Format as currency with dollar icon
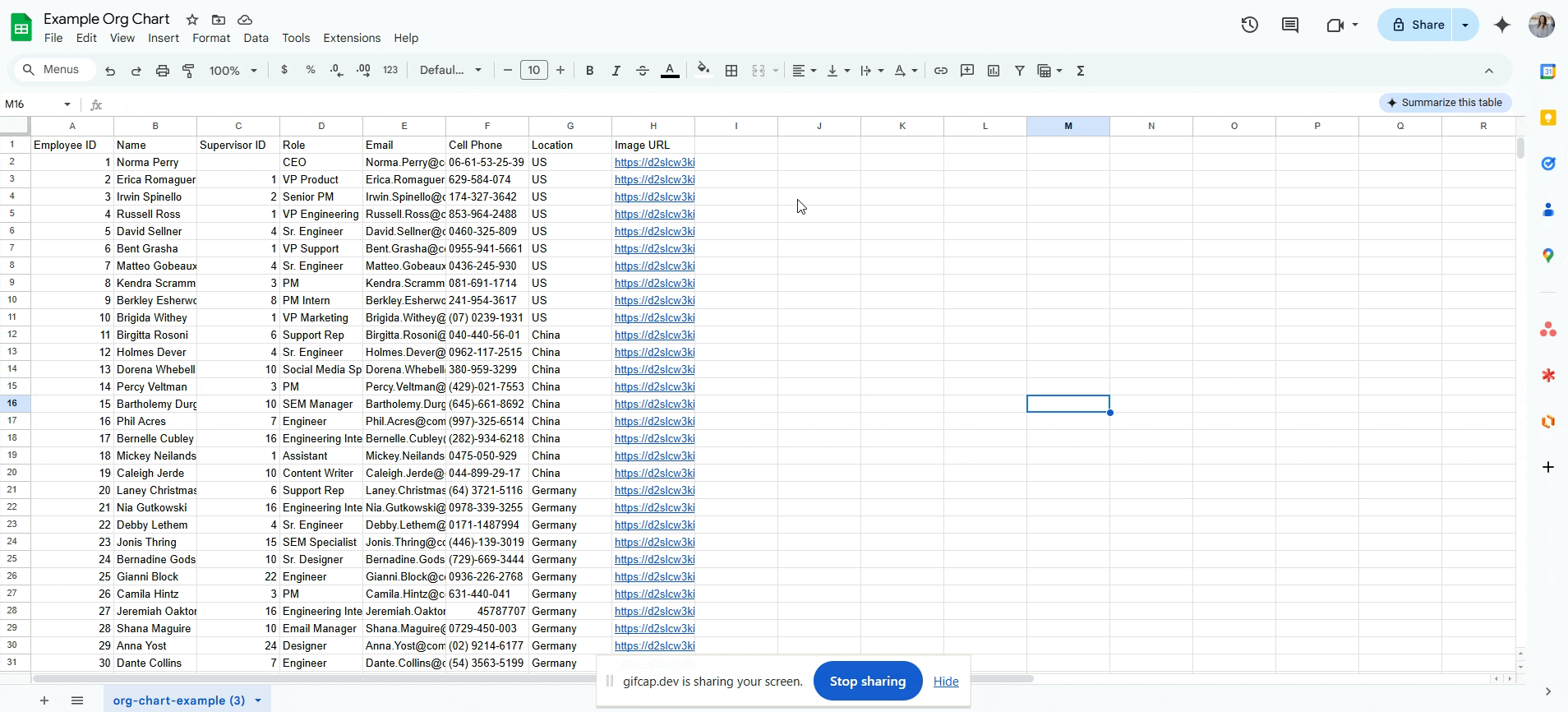1568x712 pixels. coord(284,70)
